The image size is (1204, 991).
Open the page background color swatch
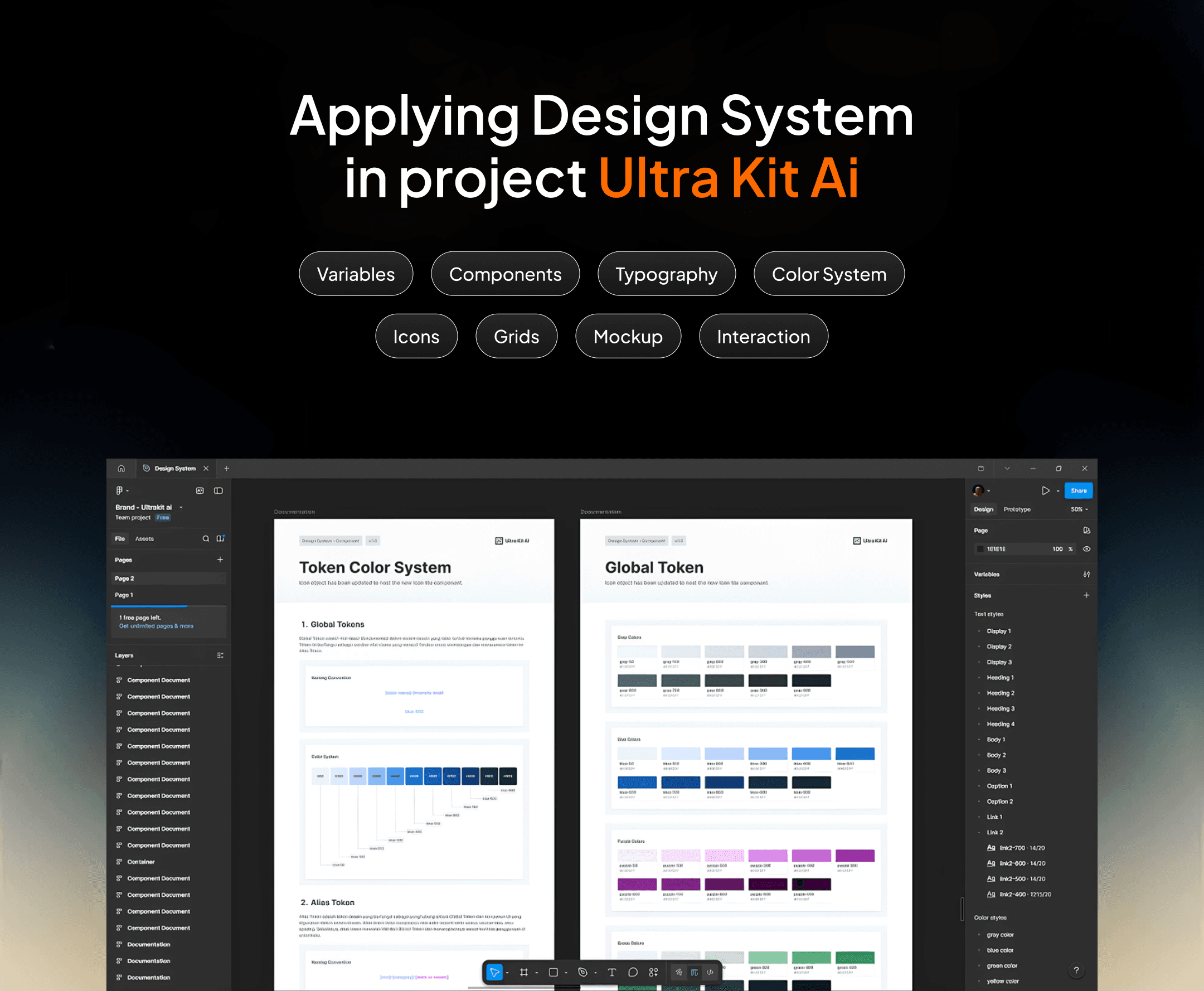pyautogui.click(x=980, y=549)
